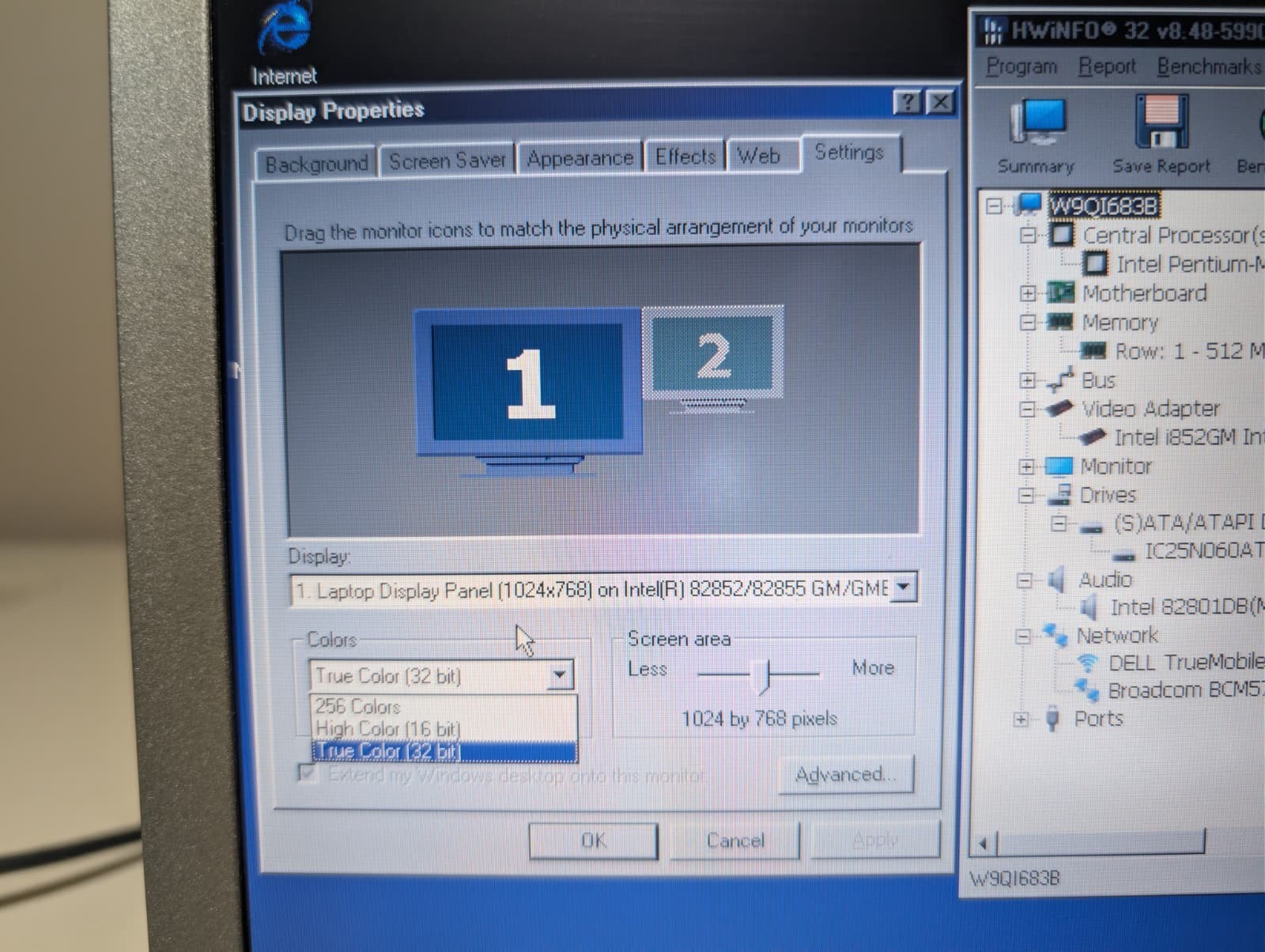This screenshot has width=1265, height=952.
Task: Collapse the Video Adapter tree node
Action: point(1027,409)
